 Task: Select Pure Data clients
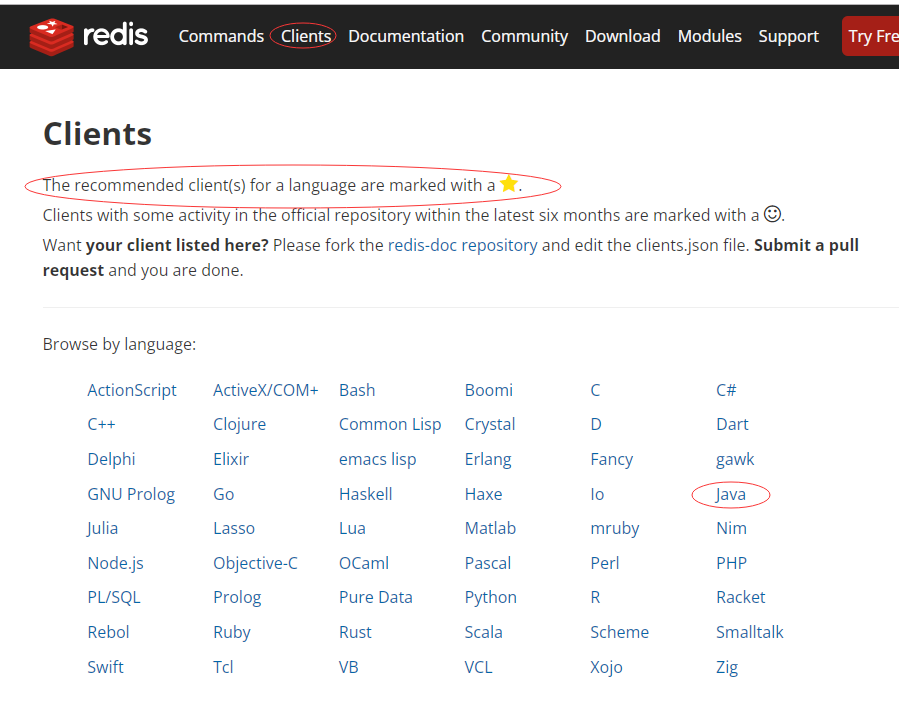point(376,598)
